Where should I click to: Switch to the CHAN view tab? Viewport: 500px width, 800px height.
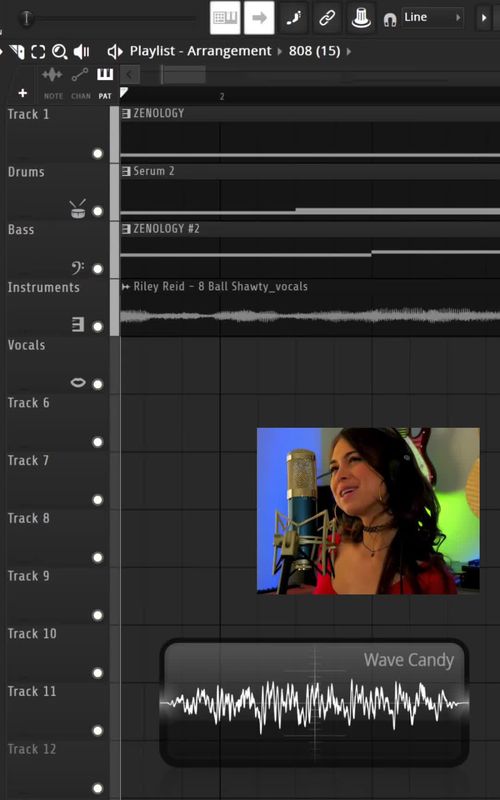[x=80, y=84]
